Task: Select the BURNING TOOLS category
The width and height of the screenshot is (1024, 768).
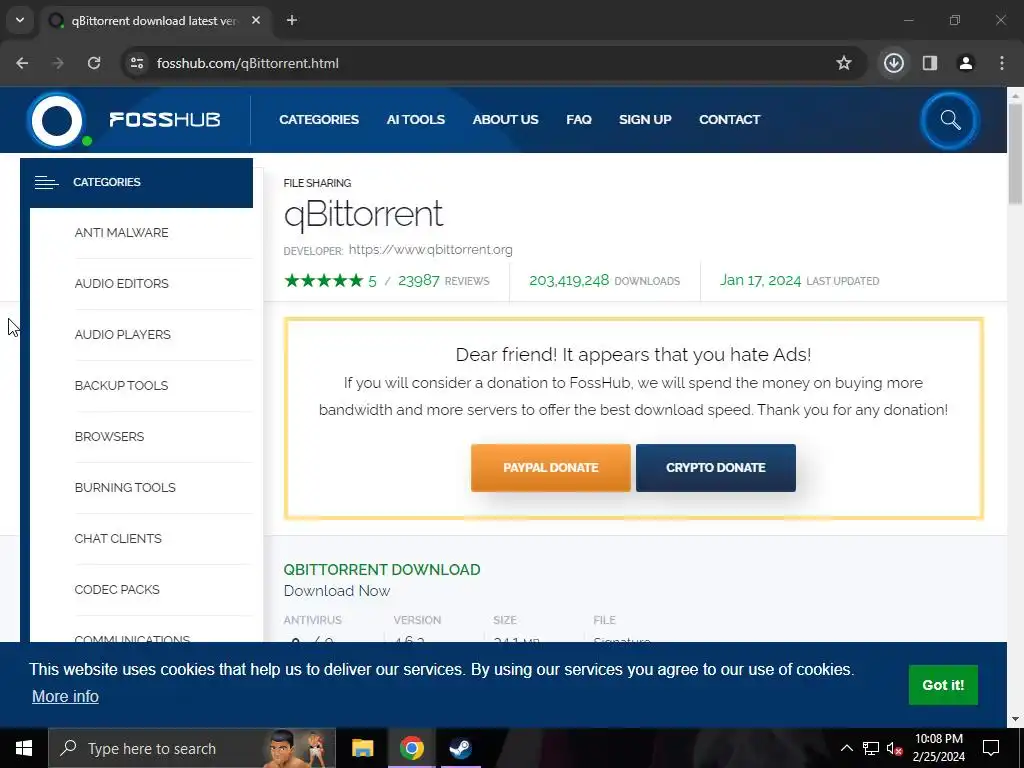Action: [125, 487]
